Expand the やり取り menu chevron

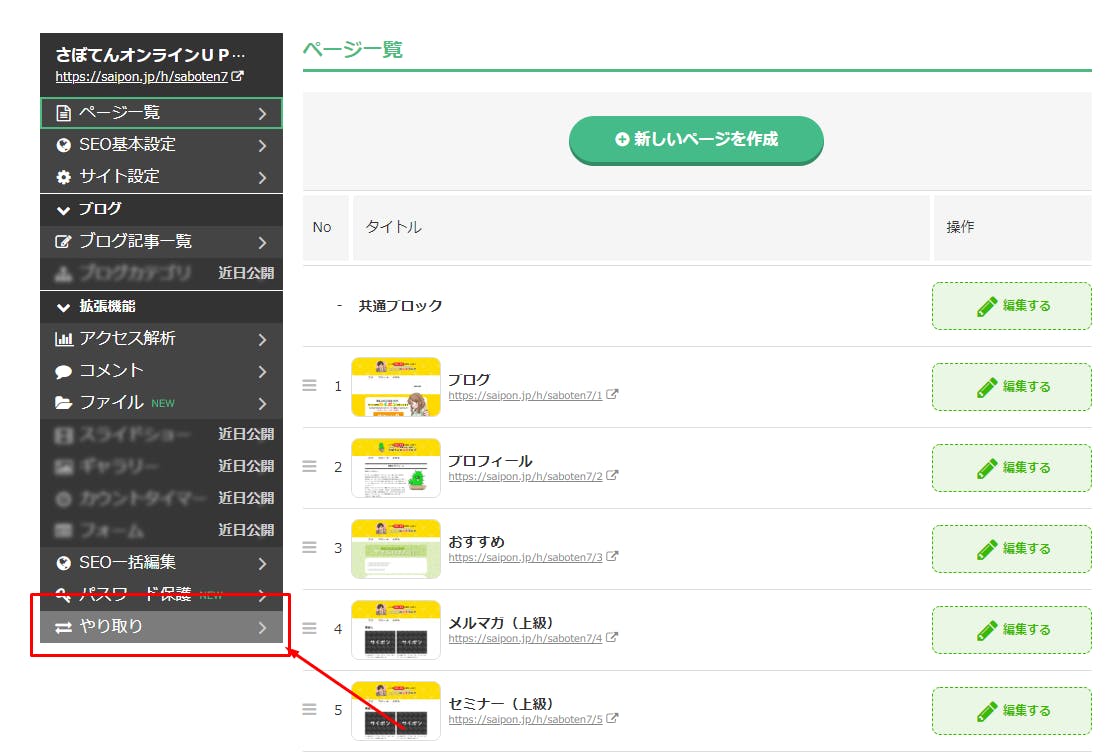tap(262, 628)
